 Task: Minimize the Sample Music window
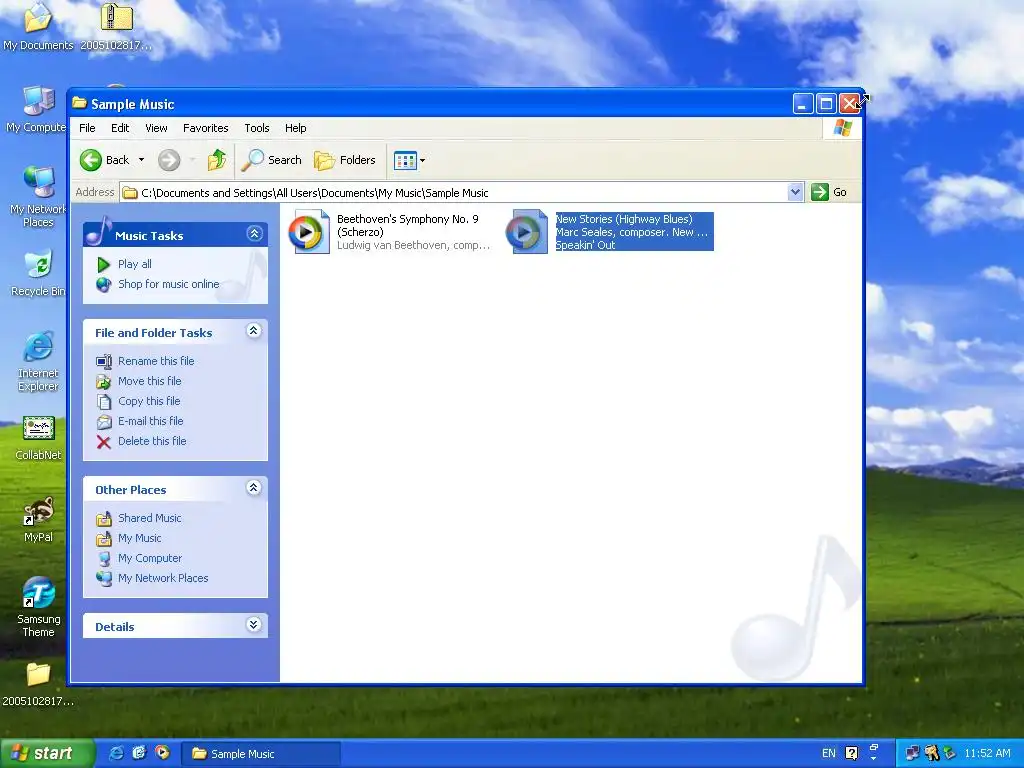pyautogui.click(x=803, y=104)
